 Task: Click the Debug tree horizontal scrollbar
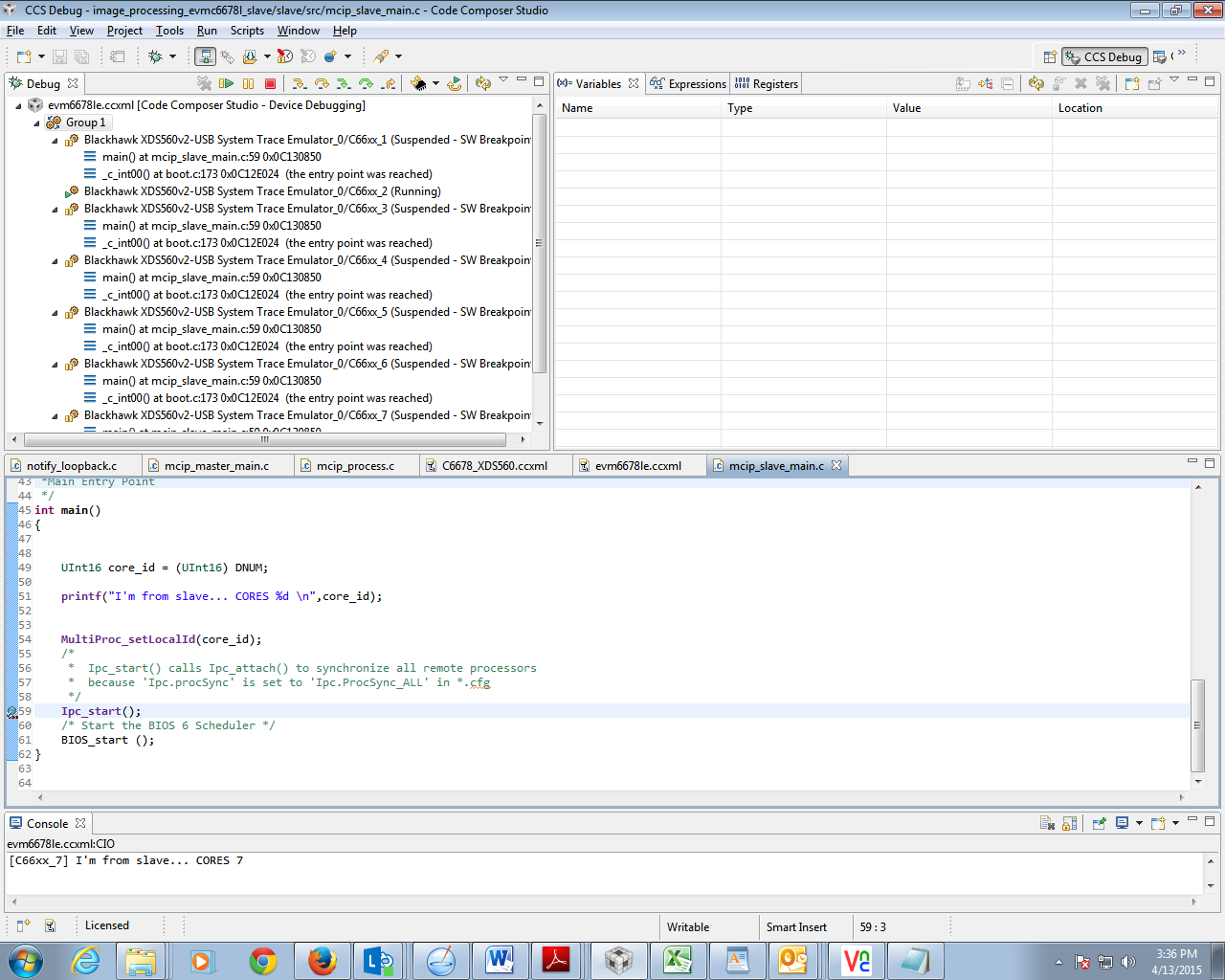pyautogui.click(x=265, y=440)
